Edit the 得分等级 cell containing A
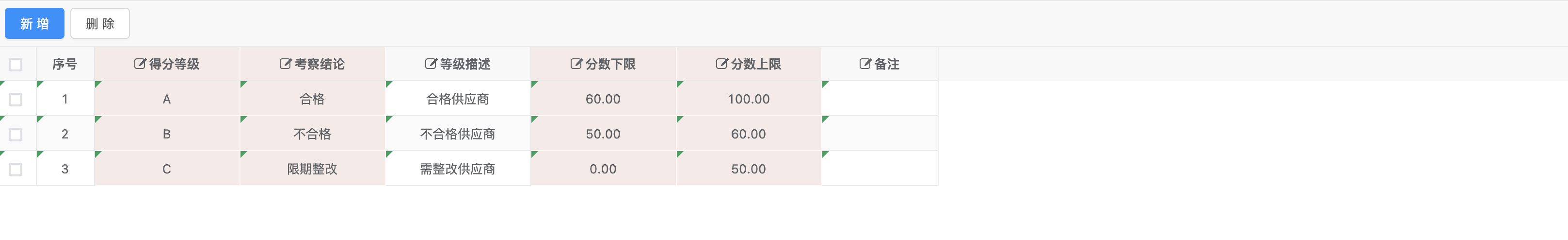The width and height of the screenshot is (1568, 240). pyautogui.click(x=167, y=99)
